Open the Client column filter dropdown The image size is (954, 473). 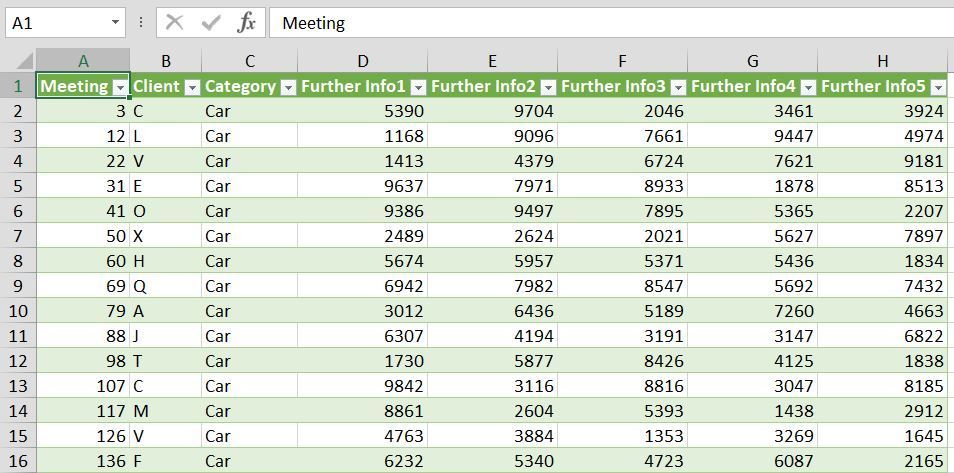[192, 87]
